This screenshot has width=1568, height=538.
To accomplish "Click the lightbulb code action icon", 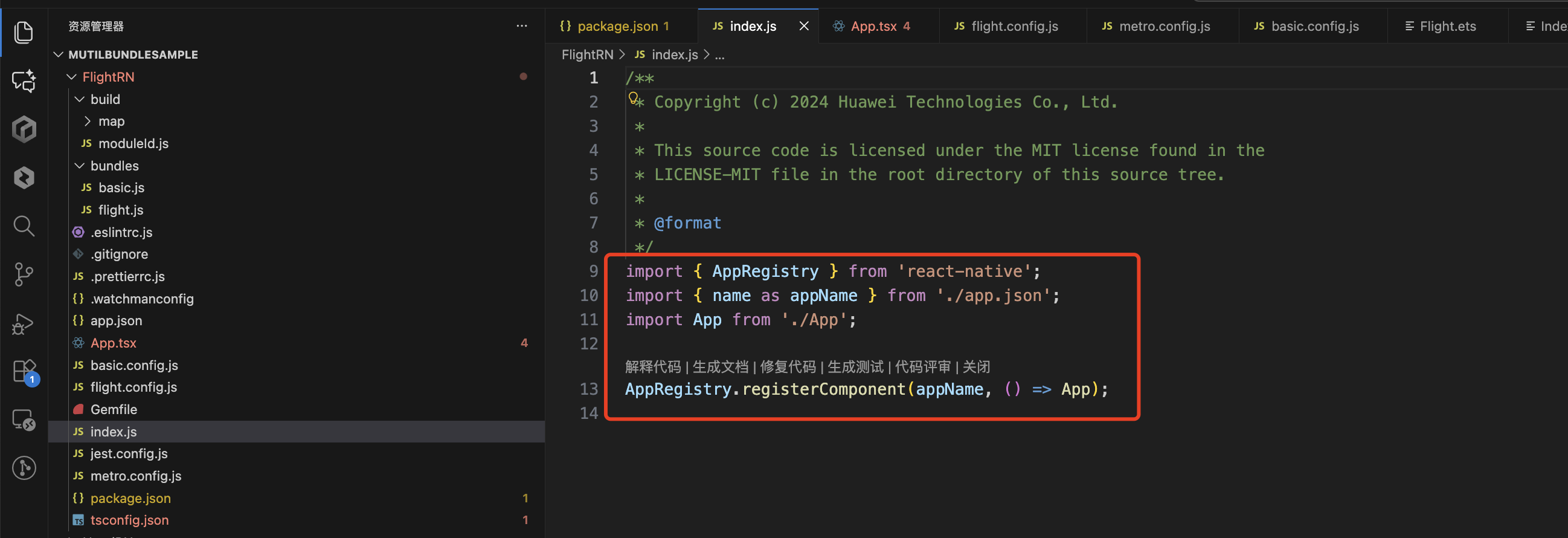I will click(x=633, y=98).
